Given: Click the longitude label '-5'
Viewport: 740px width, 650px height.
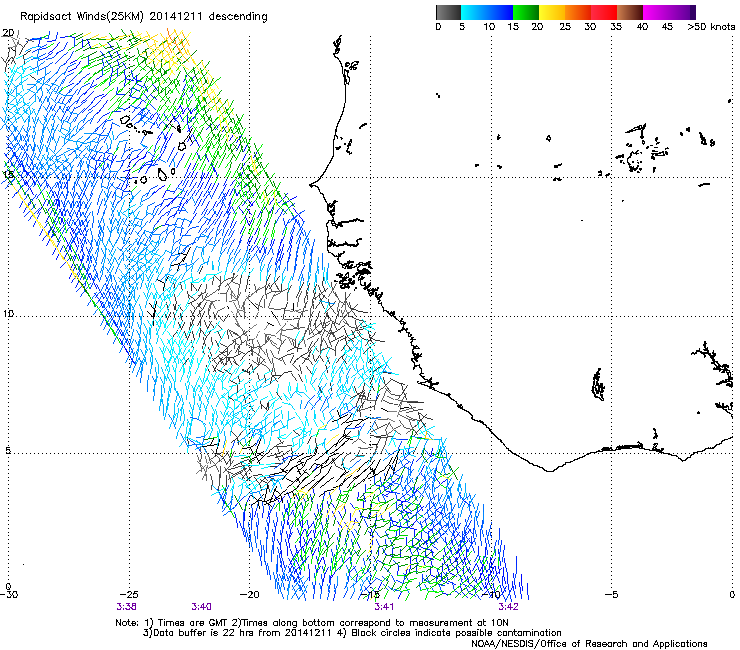Looking at the screenshot, I should click(x=612, y=595).
